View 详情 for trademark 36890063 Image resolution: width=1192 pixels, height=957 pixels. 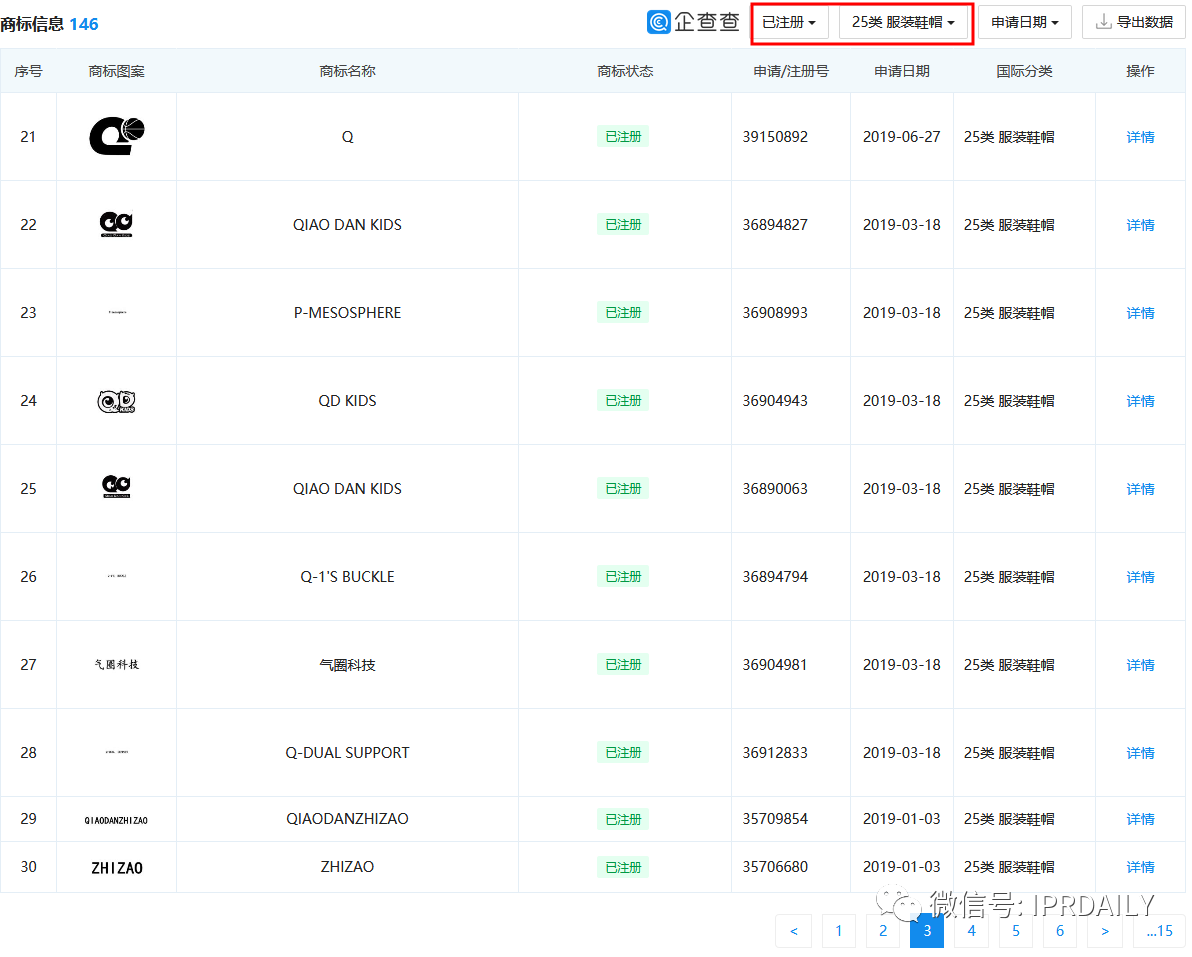click(x=1140, y=489)
